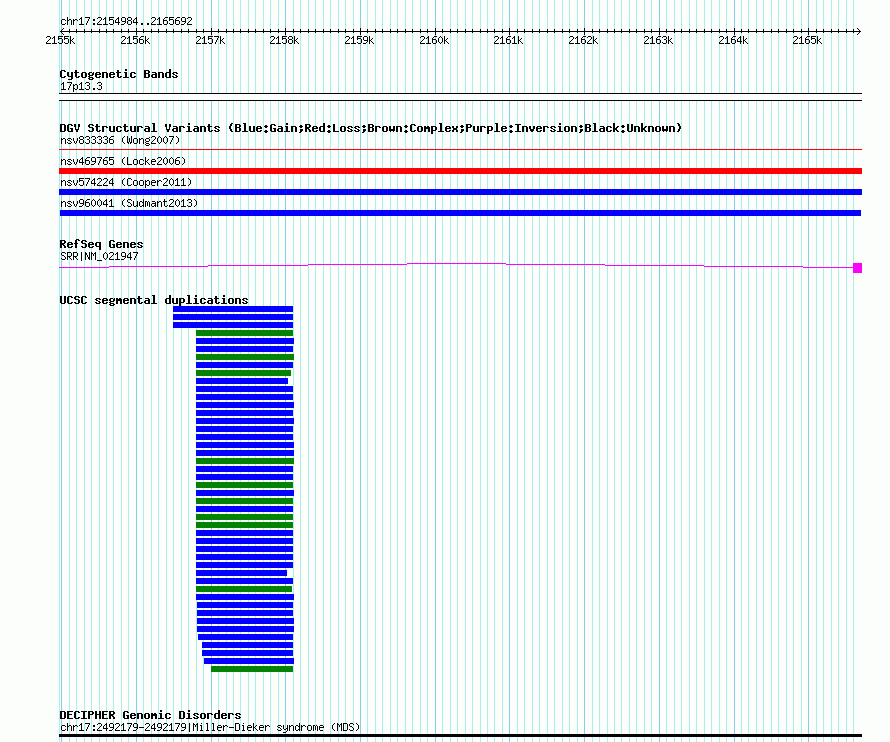The image size is (890, 742).
Task: Click the thick red nsv469765 loss bar
Action: pos(460,171)
